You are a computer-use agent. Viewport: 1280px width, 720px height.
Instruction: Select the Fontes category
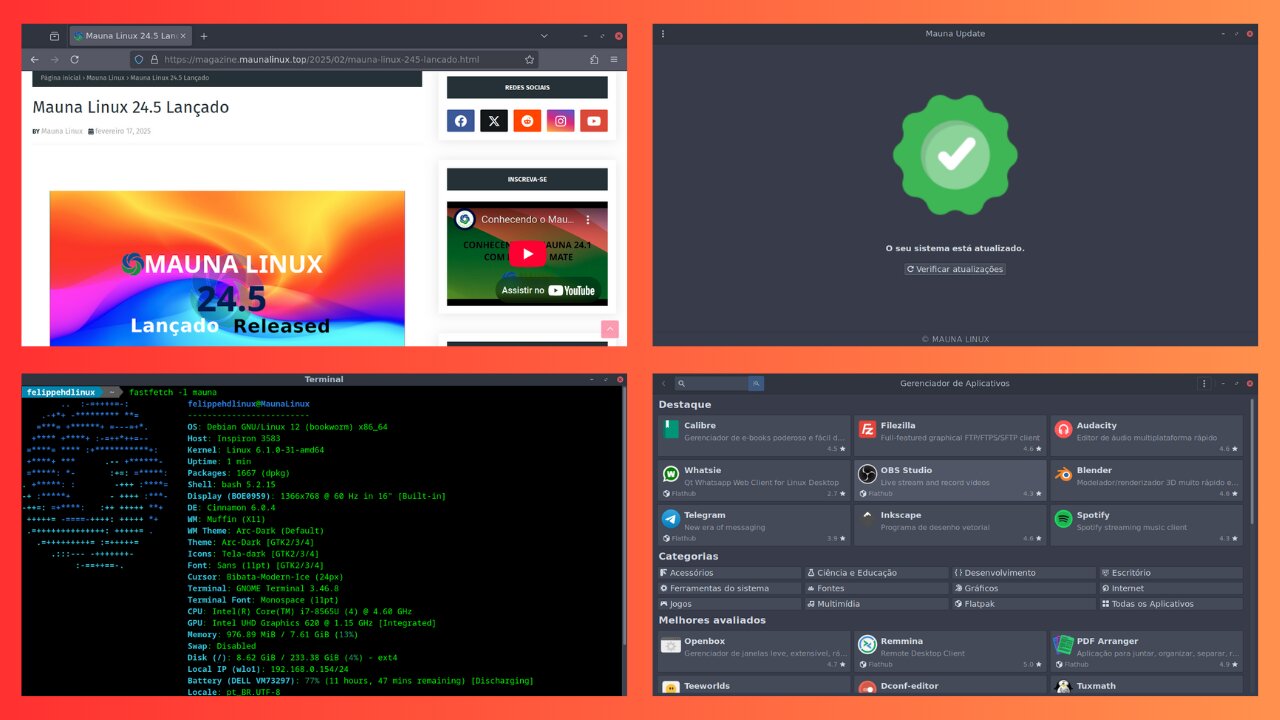877,588
